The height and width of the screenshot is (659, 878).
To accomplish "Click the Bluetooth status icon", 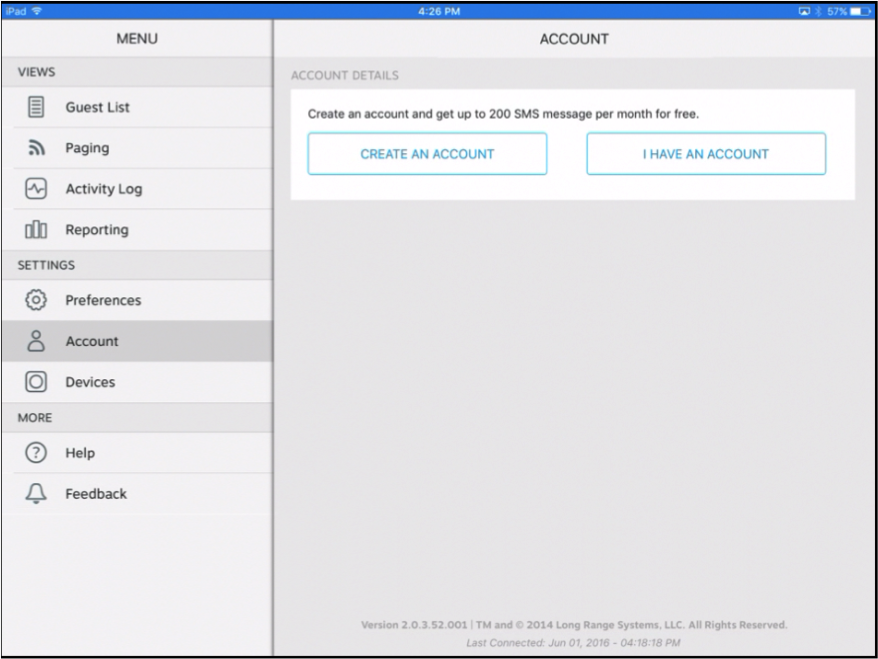I will pos(819,11).
